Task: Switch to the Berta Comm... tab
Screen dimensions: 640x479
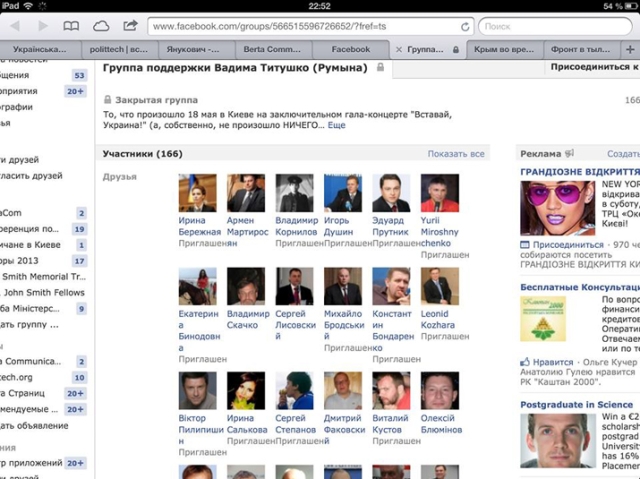Action: 273,48
